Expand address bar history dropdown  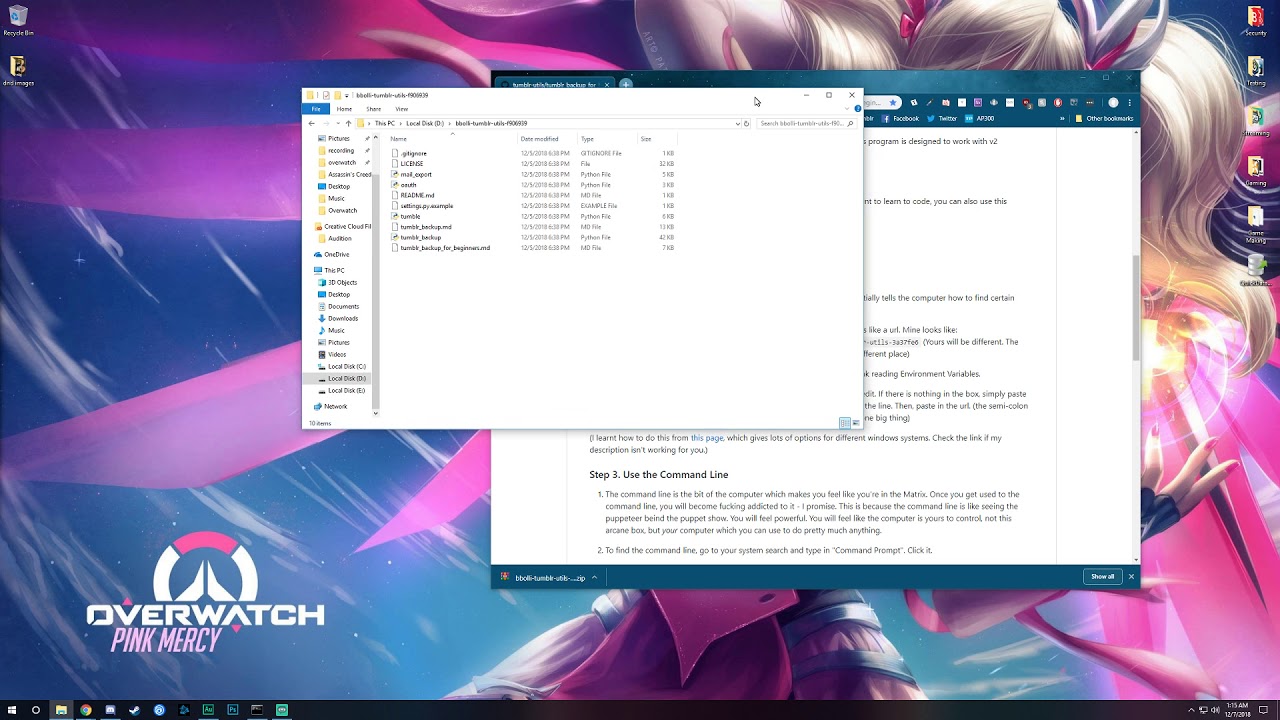pyautogui.click(x=738, y=123)
